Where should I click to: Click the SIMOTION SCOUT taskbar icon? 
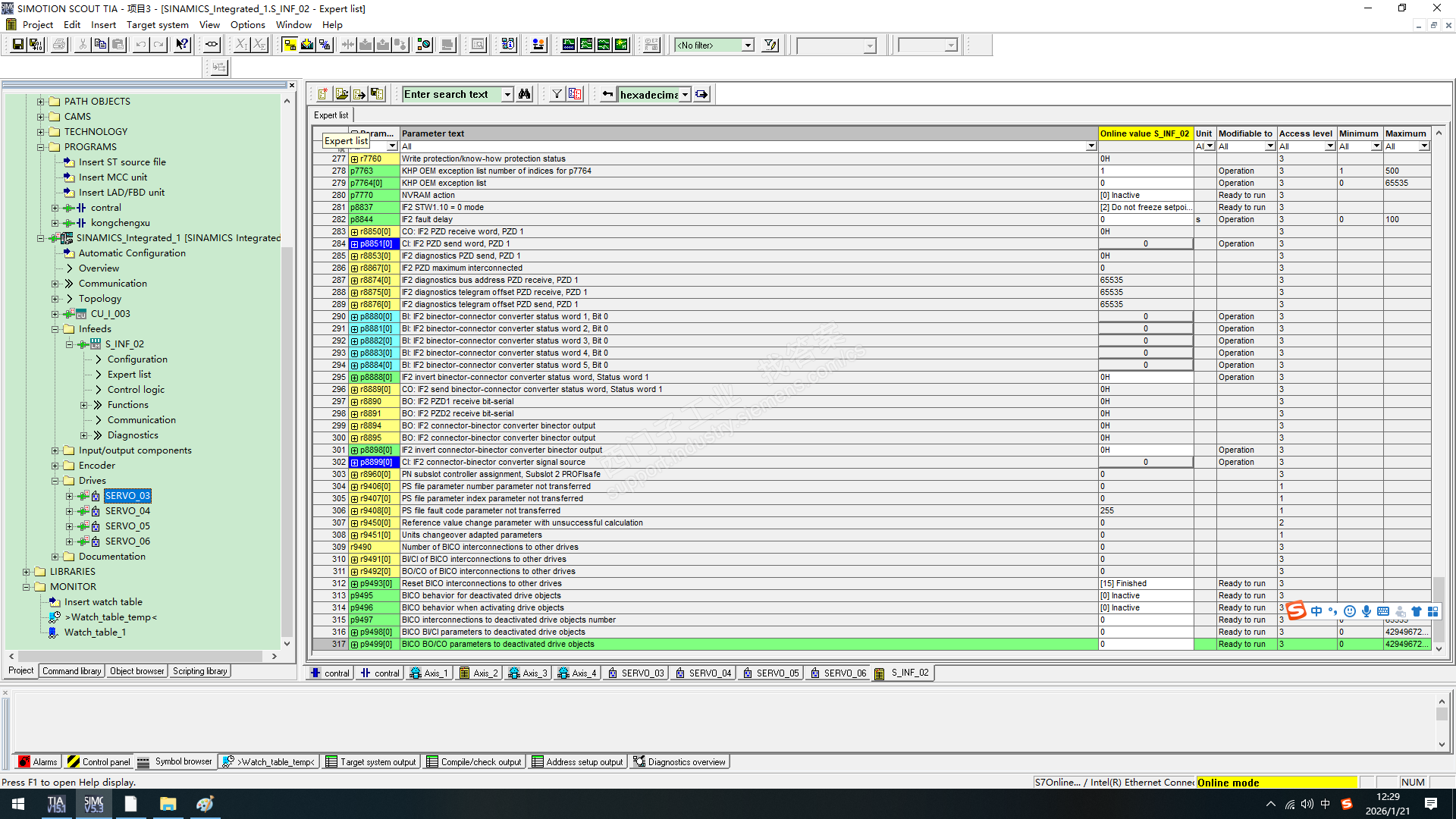(x=93, y=804)
